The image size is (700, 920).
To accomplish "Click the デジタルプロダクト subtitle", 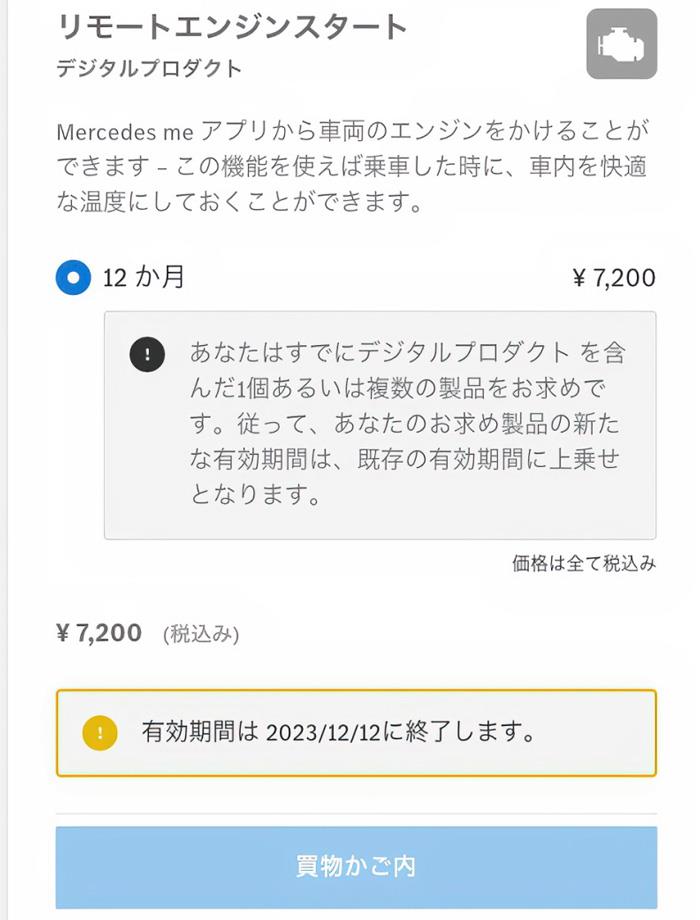I will [149, 68].
